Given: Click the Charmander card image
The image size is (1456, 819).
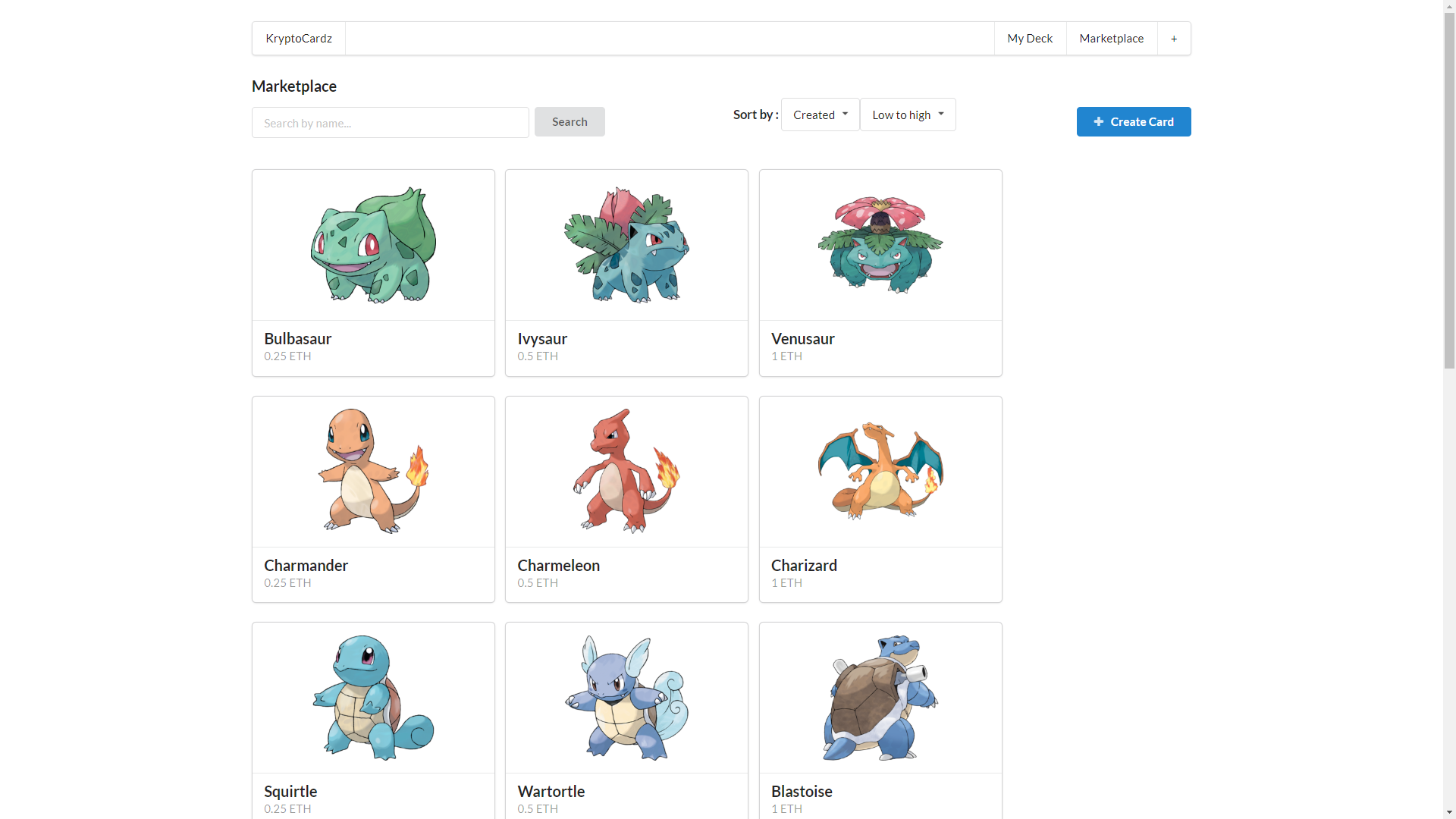Looking at the screenshot, I should pyautogui.click(x=373, y=471).
